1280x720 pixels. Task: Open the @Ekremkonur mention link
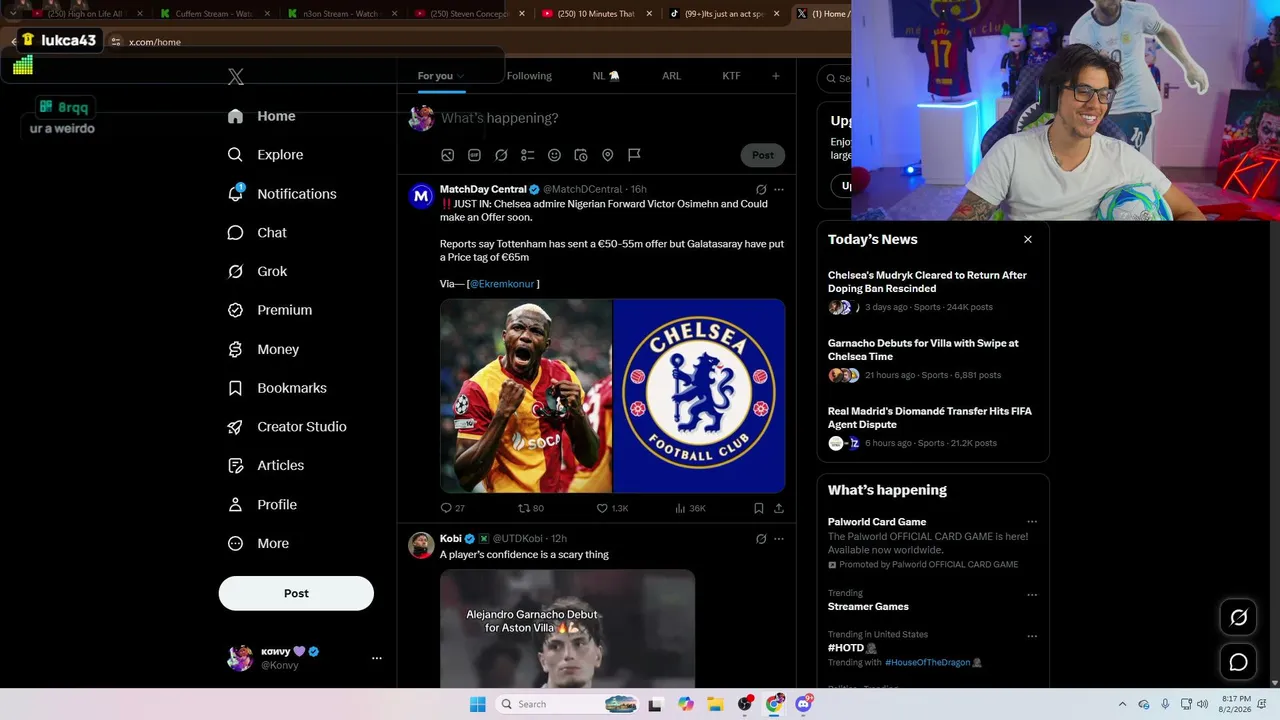pos(502,284)
